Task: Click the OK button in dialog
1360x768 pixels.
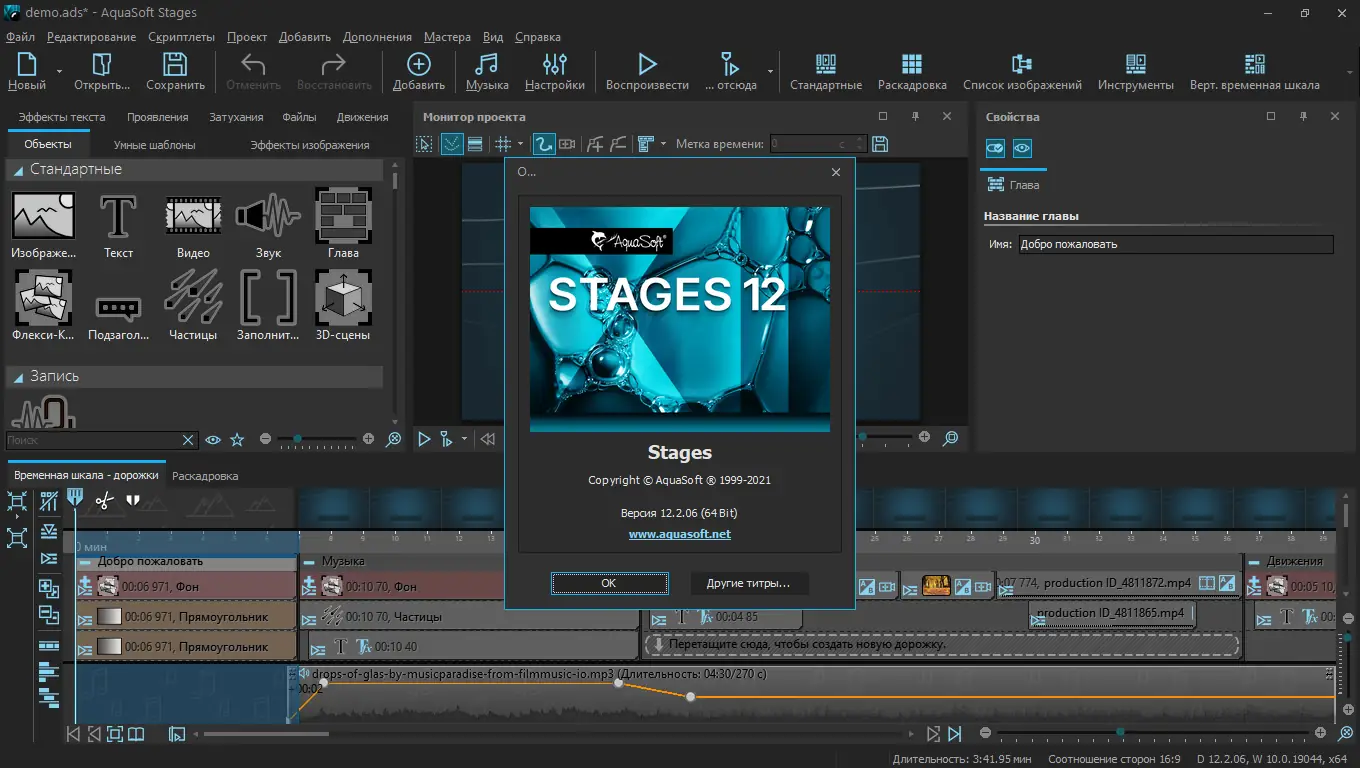Action: pos(609,583)
